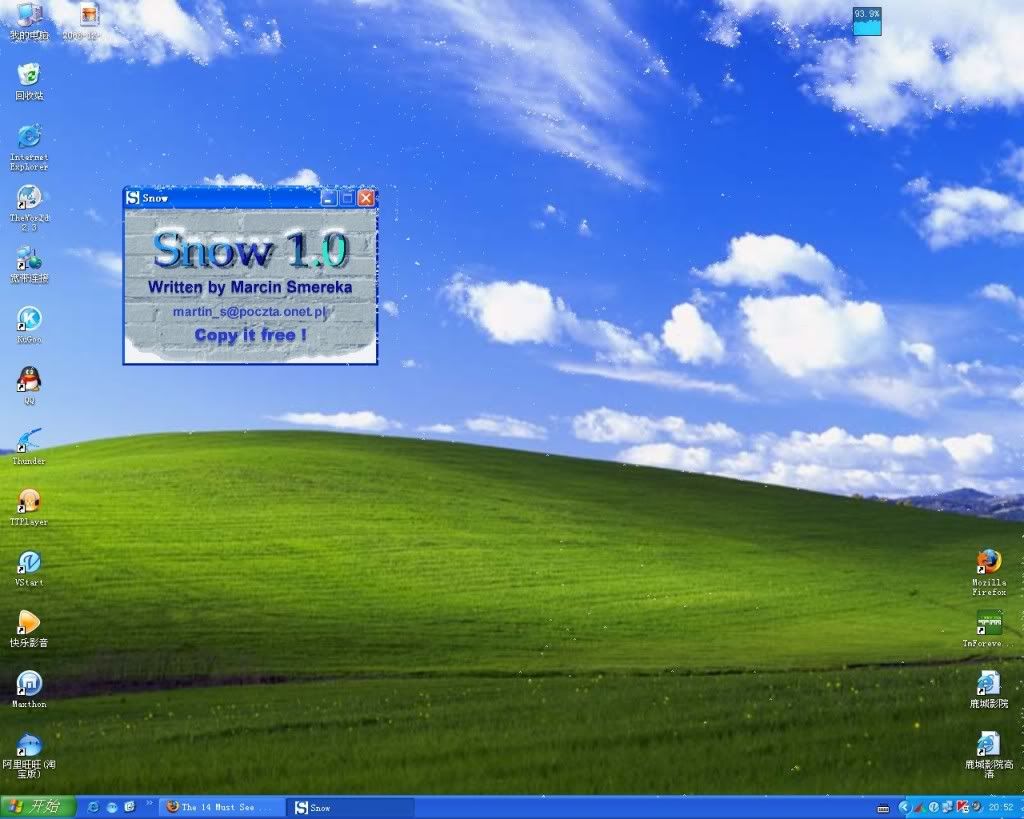Select the orange play media player shortcut
1024x819 pixels.
point(29,628)
